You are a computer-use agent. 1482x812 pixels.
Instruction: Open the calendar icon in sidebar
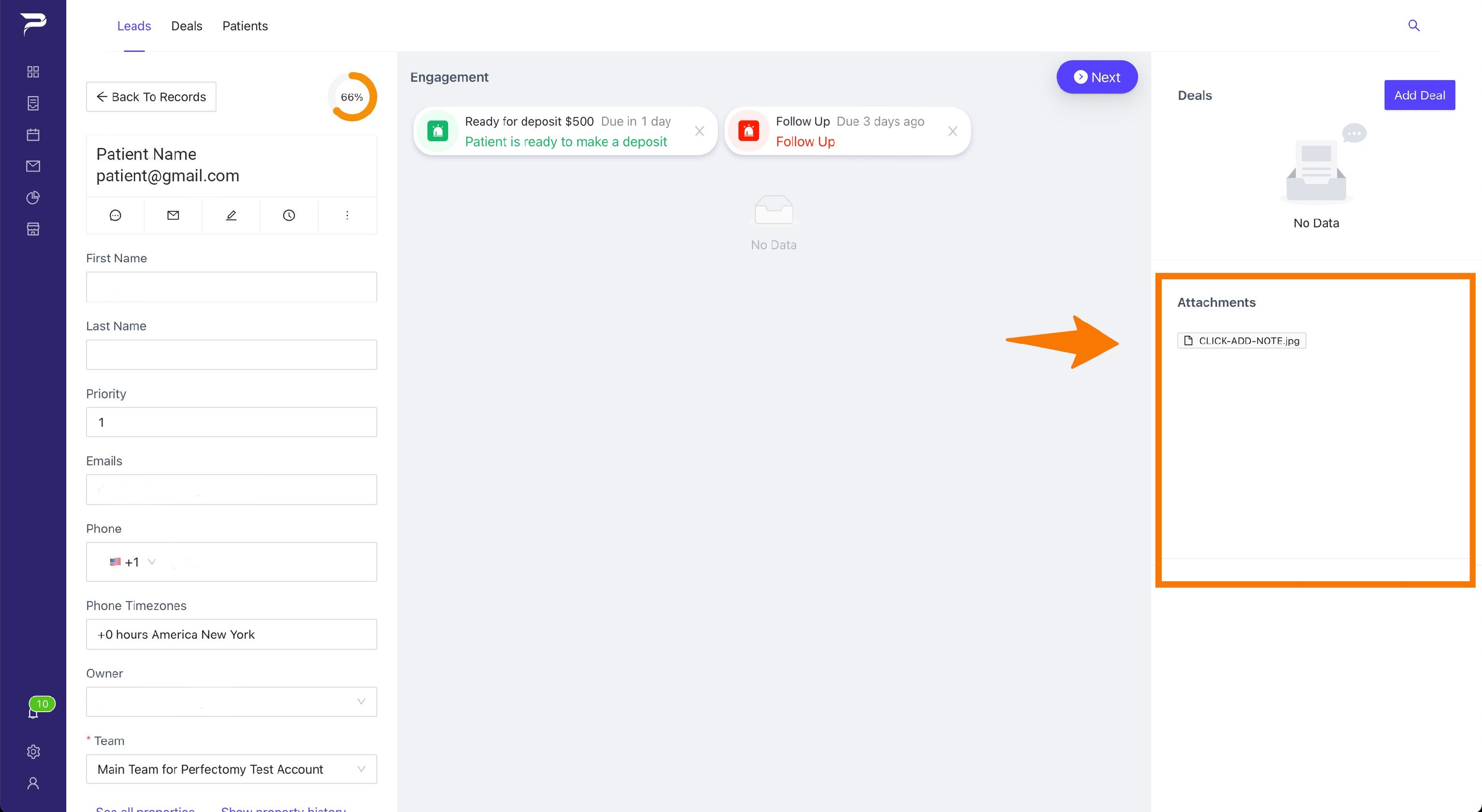click(x=33, y=134)
